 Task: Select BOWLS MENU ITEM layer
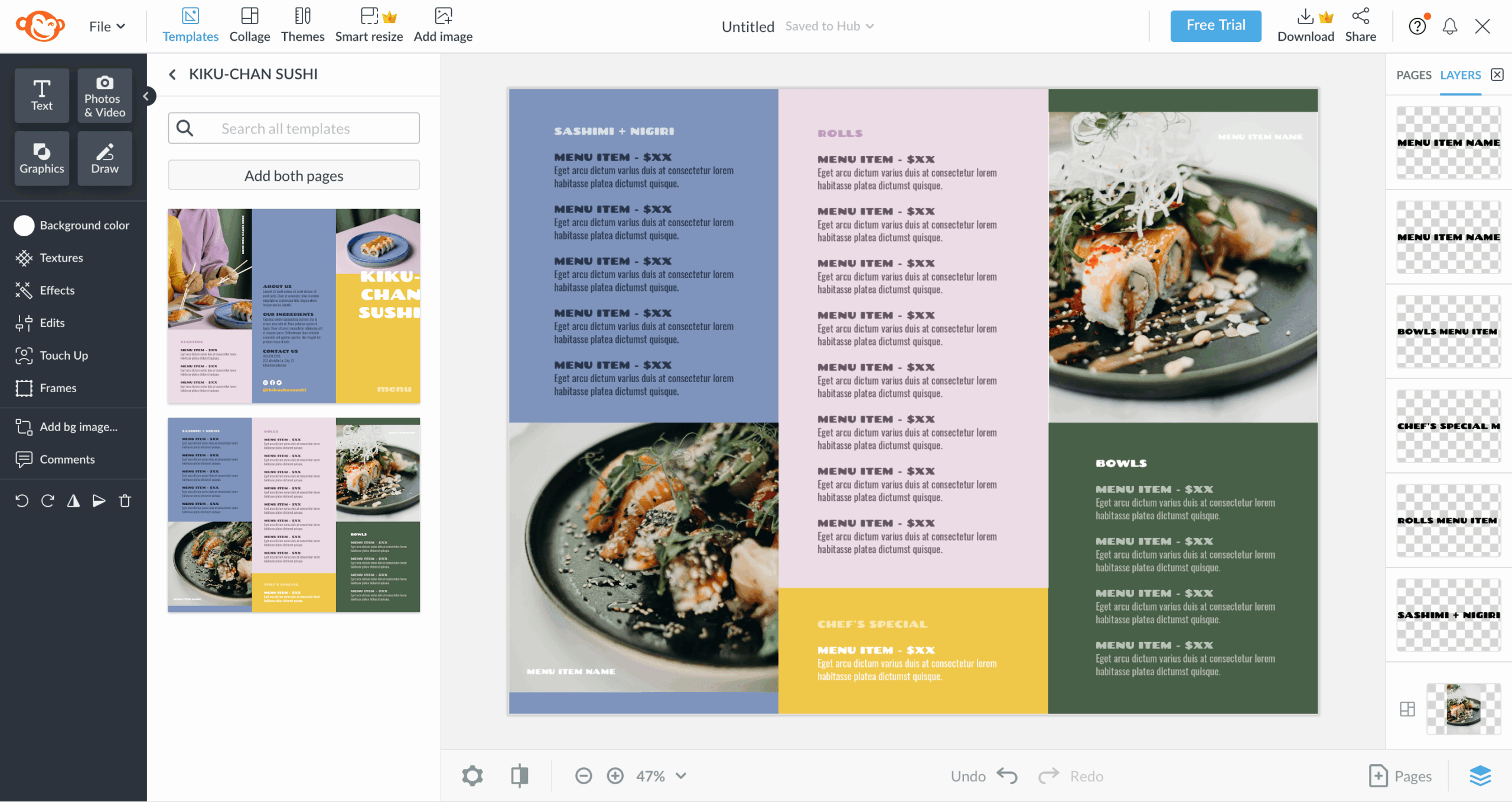click(1448, 331)
